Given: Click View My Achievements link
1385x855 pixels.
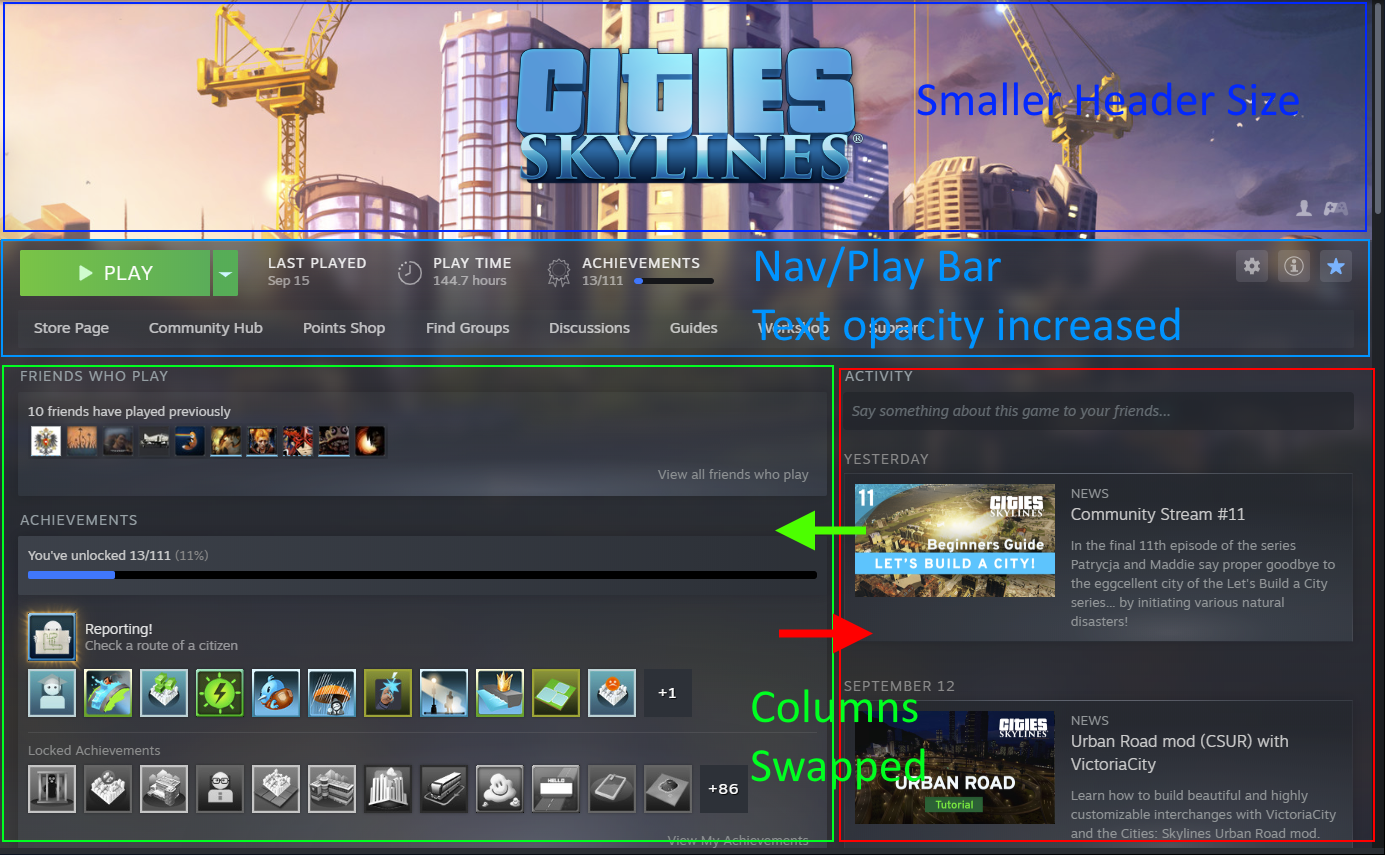Looking at the screenshot, I should tap(738, 841).
